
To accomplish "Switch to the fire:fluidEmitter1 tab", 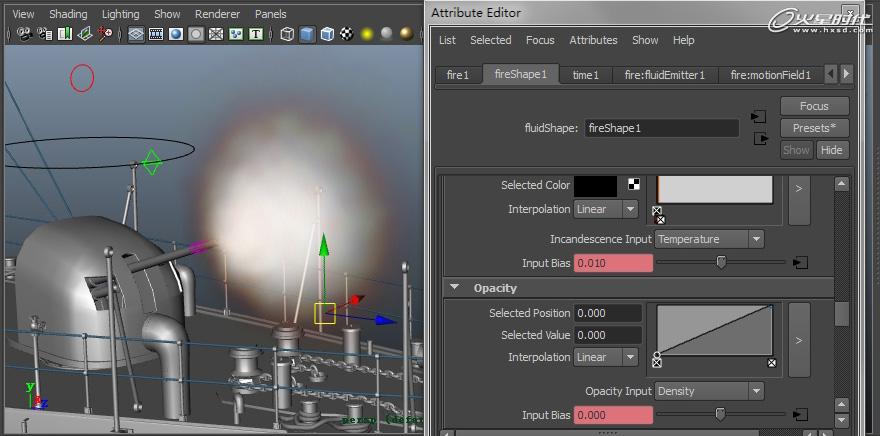I will [x=664, y=75].
